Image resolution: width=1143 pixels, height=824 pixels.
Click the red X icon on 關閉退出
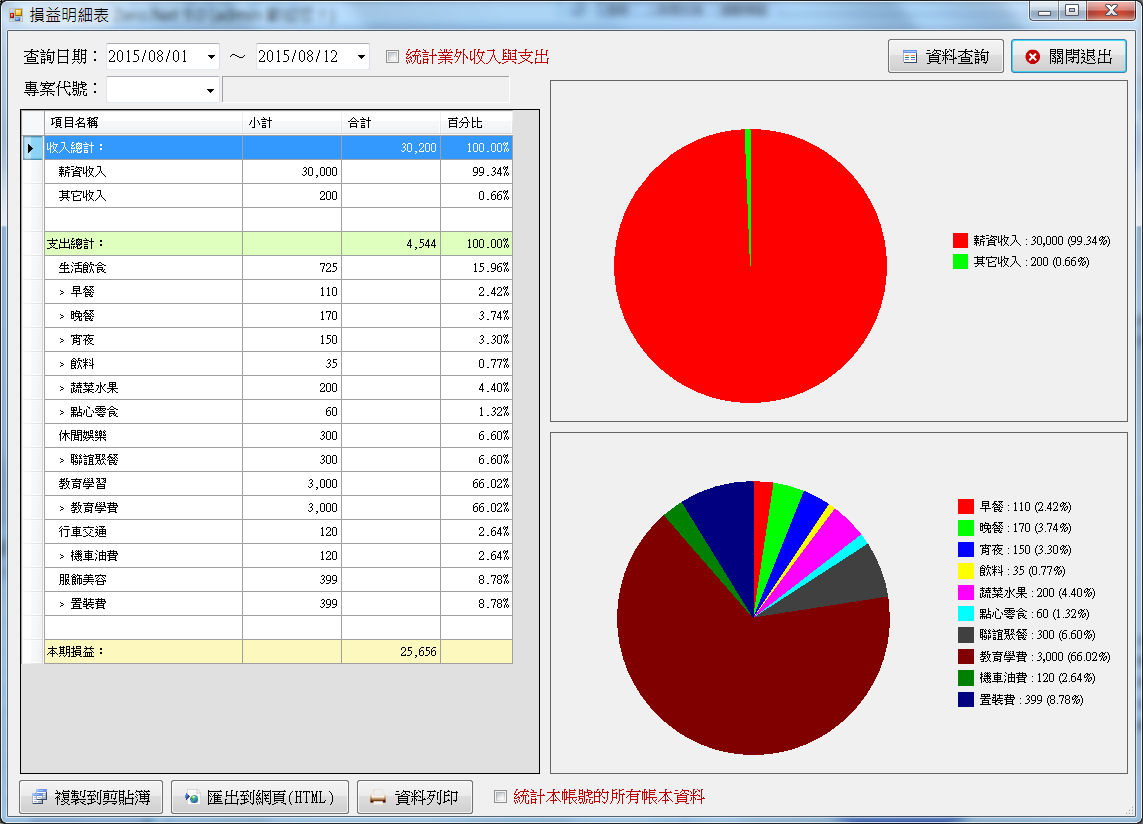pos(1034,55)
